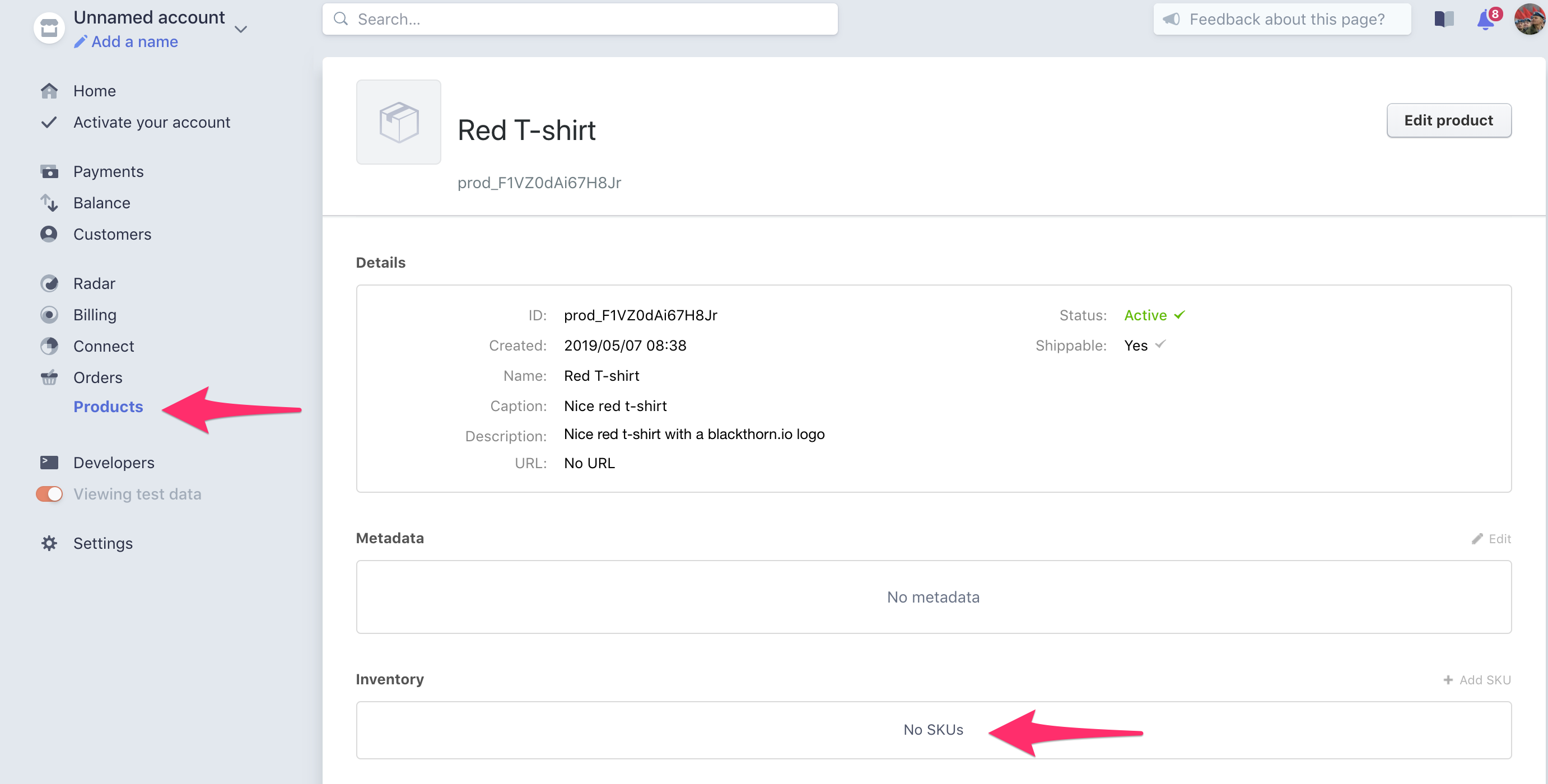The image size is (1548, 784).
Task: Click the pencil icon in Metadata header
Action: pyautogui.click(x=1477, y=538)
